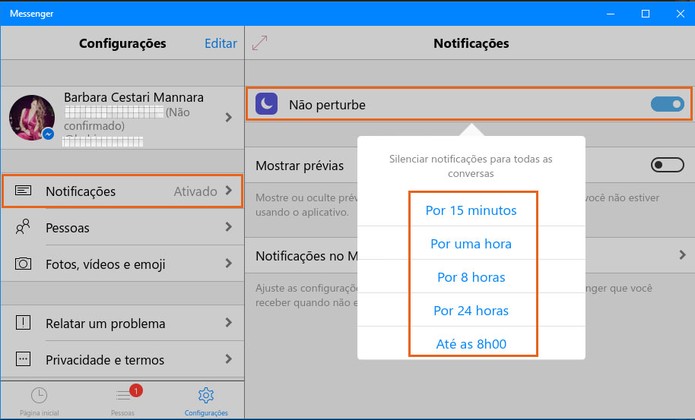The height and width of the screenshot is (420, 695).
Task: Choose Até as 8h00 option
Action: click(471, 344)
